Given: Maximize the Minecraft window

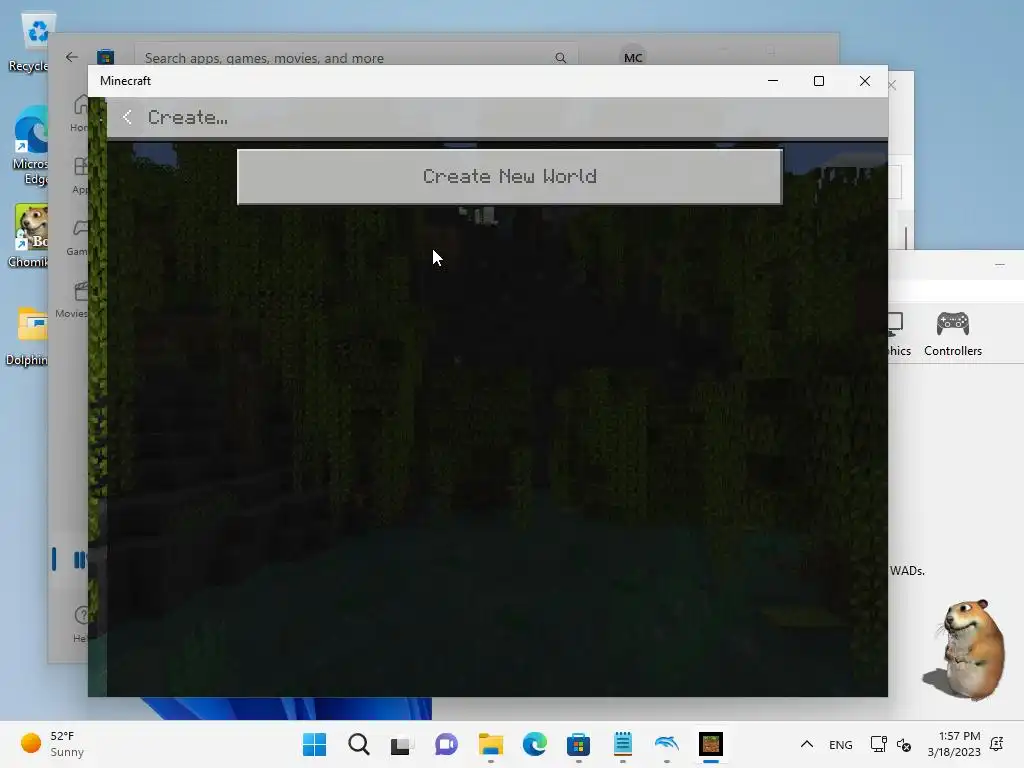Looking at the screenshot, I should pos(818,81).
